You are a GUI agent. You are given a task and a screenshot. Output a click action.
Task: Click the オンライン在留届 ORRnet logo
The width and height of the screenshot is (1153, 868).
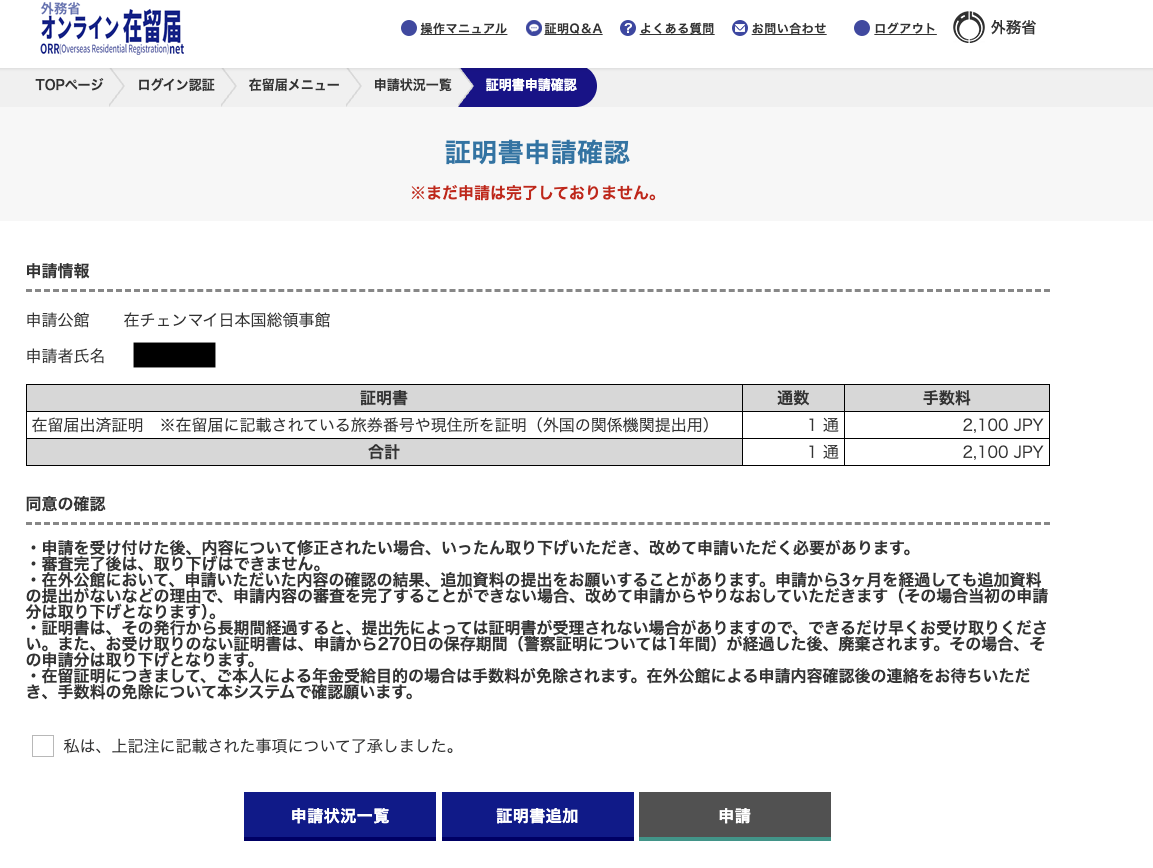click(112, 29)
